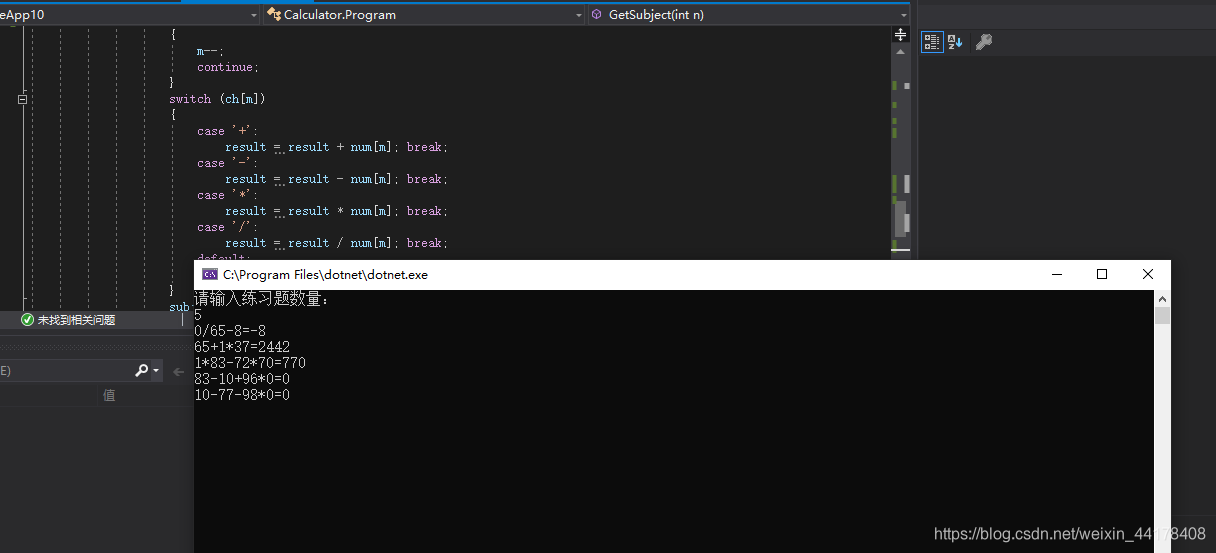The height and width of the screenshot is (553, 1216).
Task: Click the console title C:\Program Files\dotnet\dotnet.exe
Action: tap(325, 275)
